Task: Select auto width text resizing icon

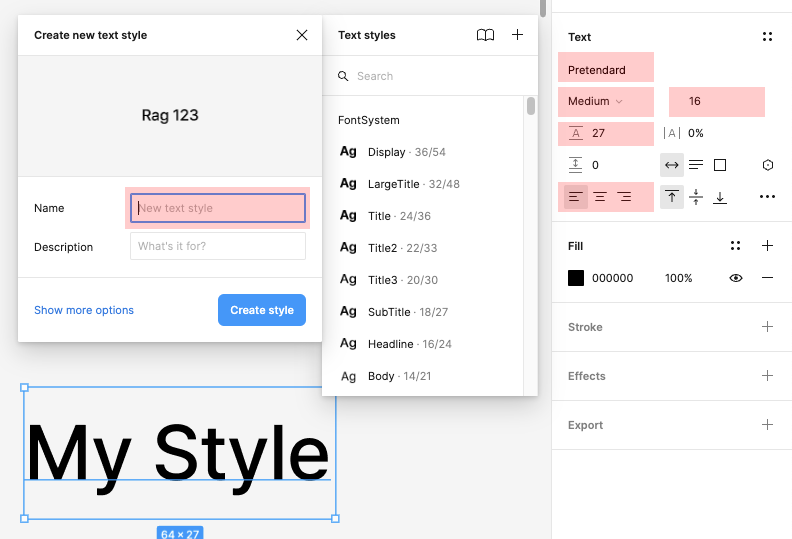Action: click(x=672, y=165)
